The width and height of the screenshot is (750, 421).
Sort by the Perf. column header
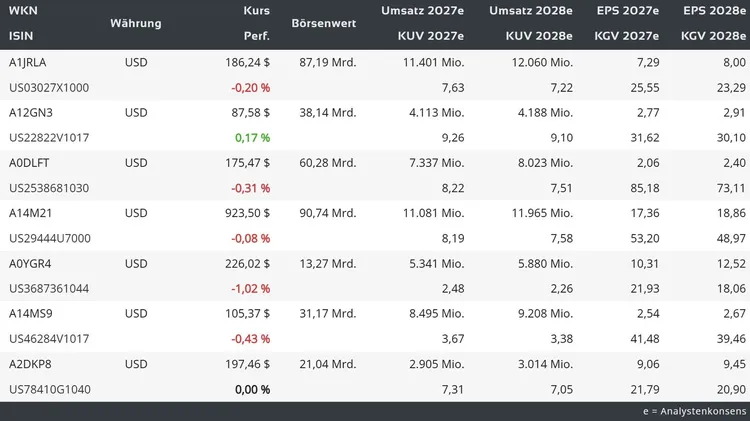tap(257, 36)
